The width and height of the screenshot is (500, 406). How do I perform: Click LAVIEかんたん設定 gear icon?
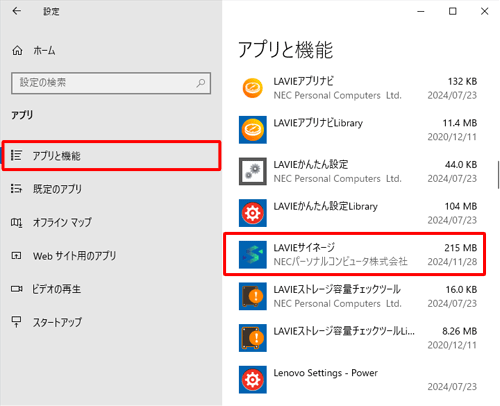point(253,171)
